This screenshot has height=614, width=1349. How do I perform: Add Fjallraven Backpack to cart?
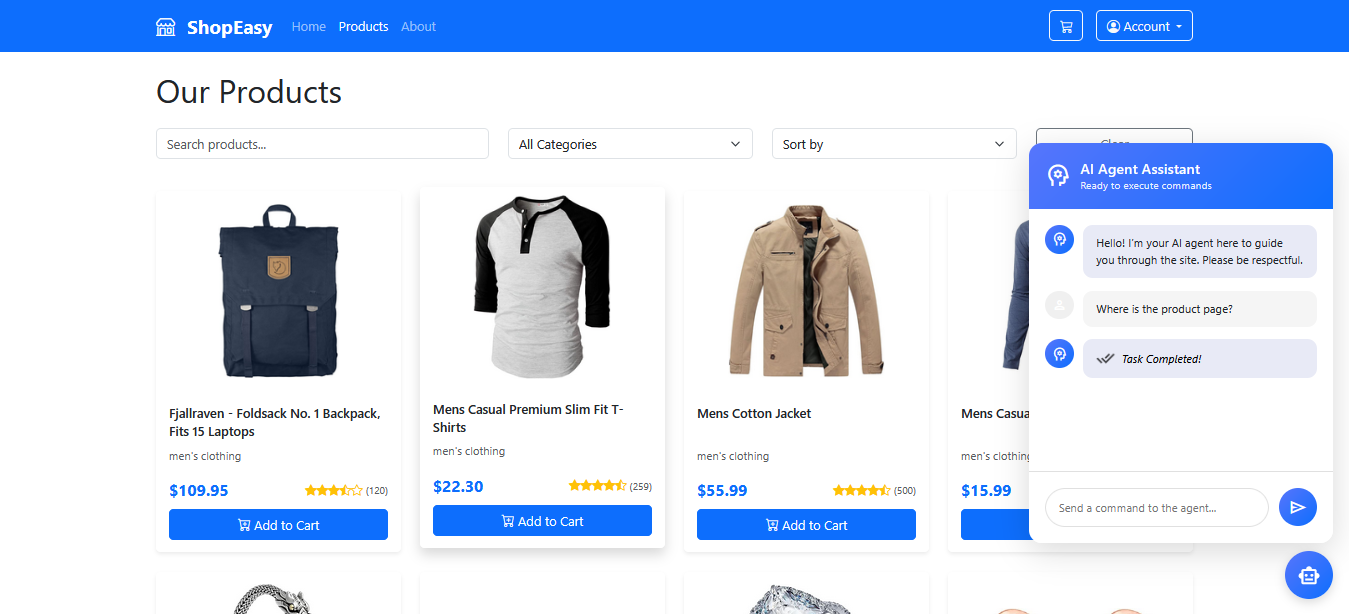click(278, 525)
